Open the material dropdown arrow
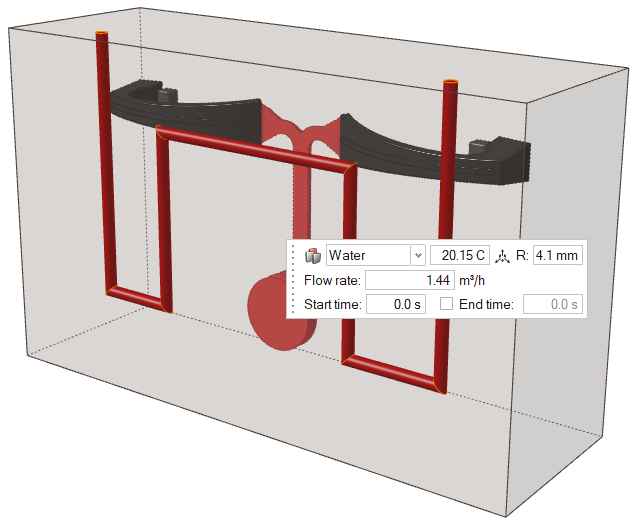 click(418, 256)
